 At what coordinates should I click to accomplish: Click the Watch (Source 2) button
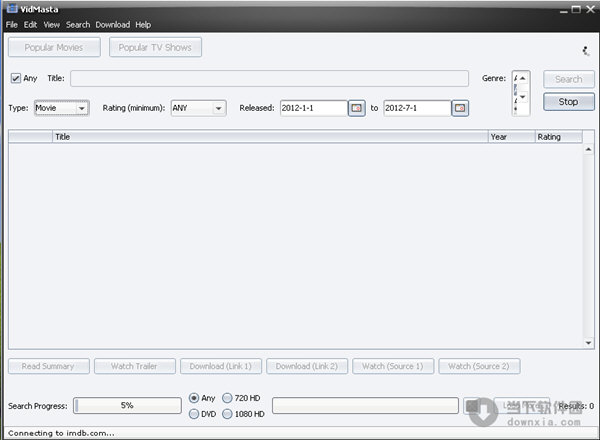coord(479,366)
